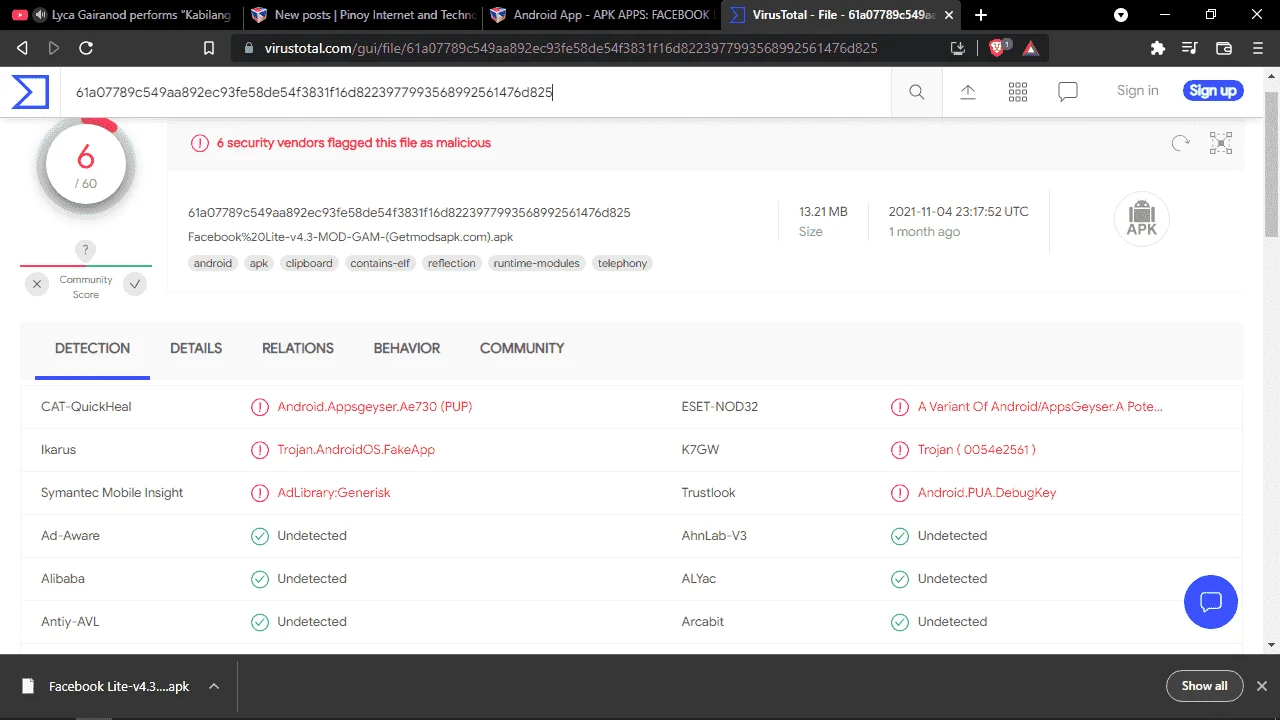Select the Trojan.AndroidOS.FakeApp result
The image size is (1280, 720).
[356, 450]
